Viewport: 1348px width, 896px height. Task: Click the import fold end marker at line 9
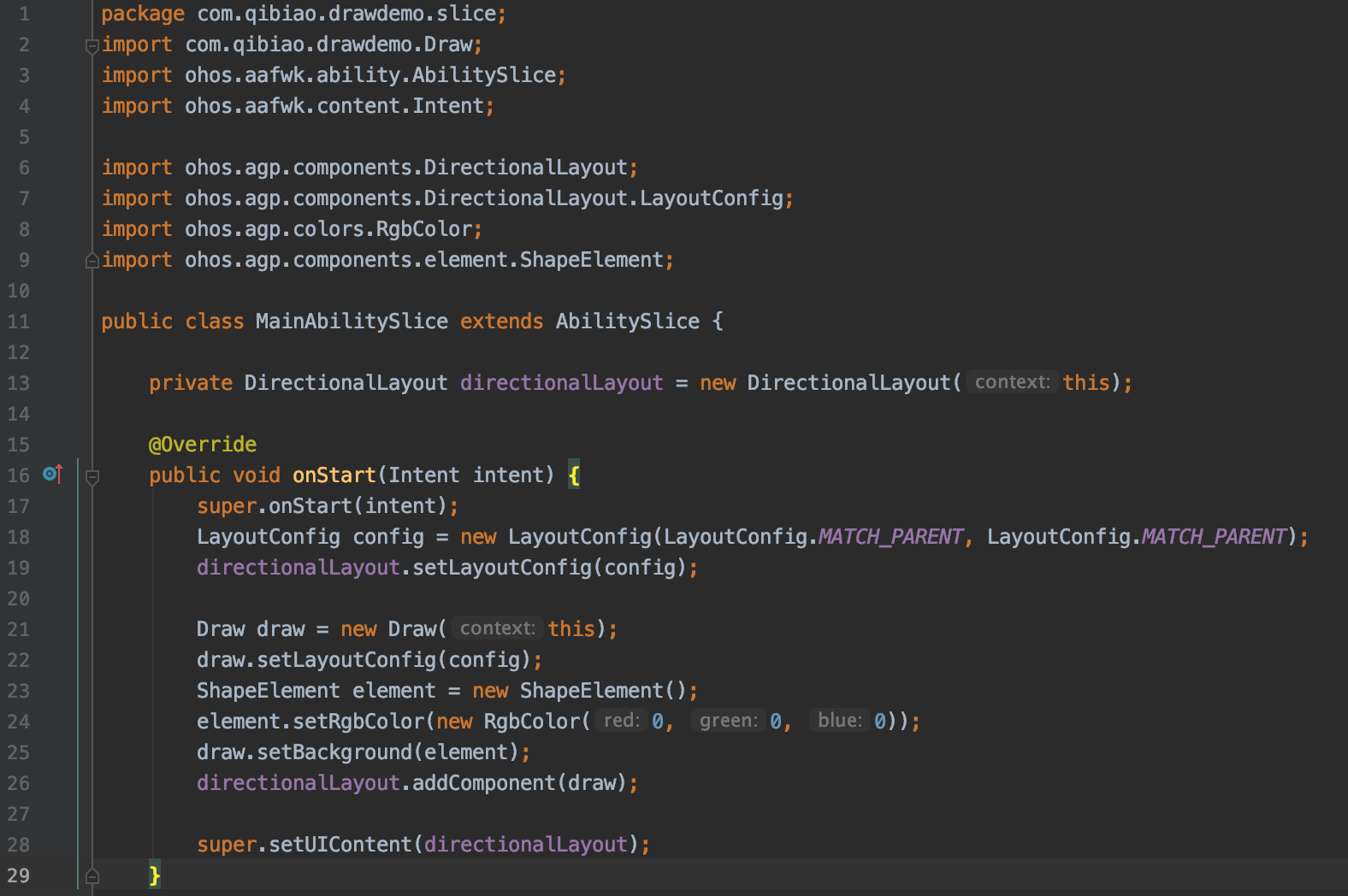tap(92, 261)
